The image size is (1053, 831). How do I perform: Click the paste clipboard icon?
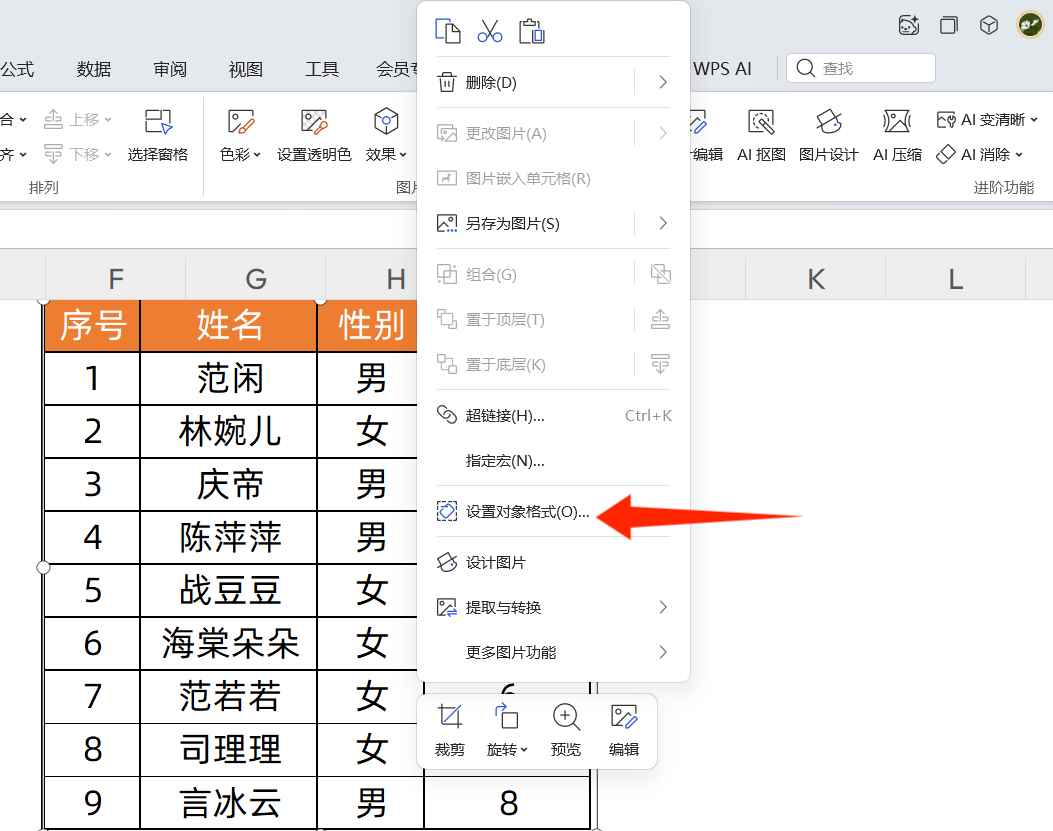(x=531, y=31)
